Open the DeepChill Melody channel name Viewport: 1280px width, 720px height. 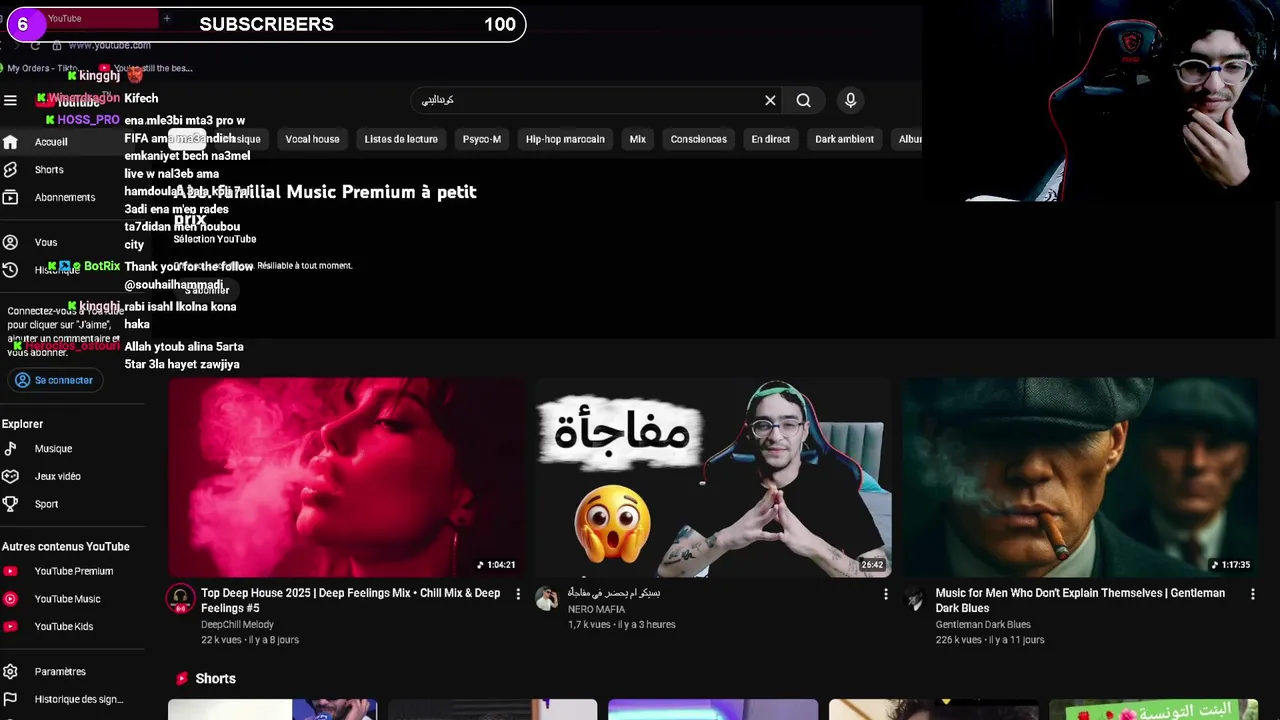tap(237, 625)
